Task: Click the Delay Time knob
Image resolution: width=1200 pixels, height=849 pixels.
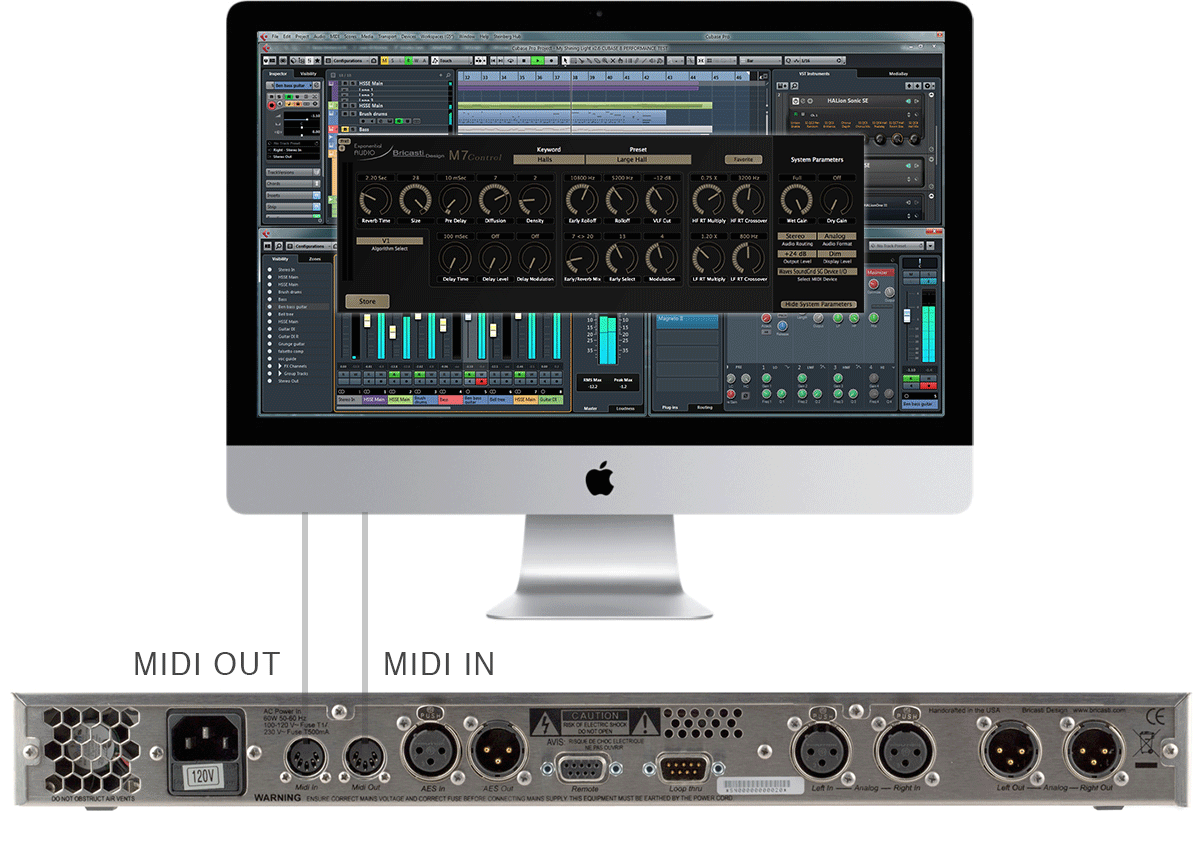Action: [x=455, y=258]
